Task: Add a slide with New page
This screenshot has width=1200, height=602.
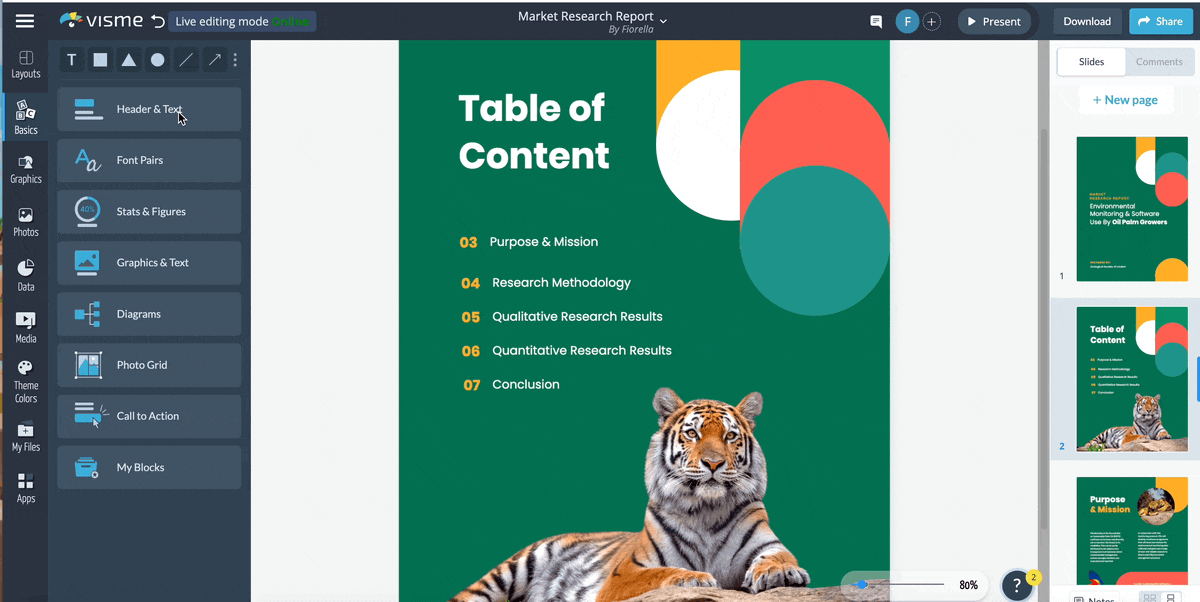Action: pos(1125,100)
